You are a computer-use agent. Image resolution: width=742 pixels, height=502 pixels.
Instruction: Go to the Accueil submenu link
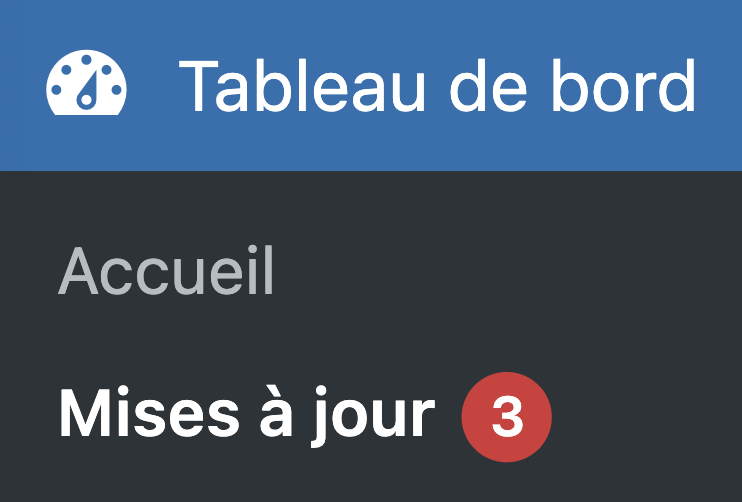point(166,273)
